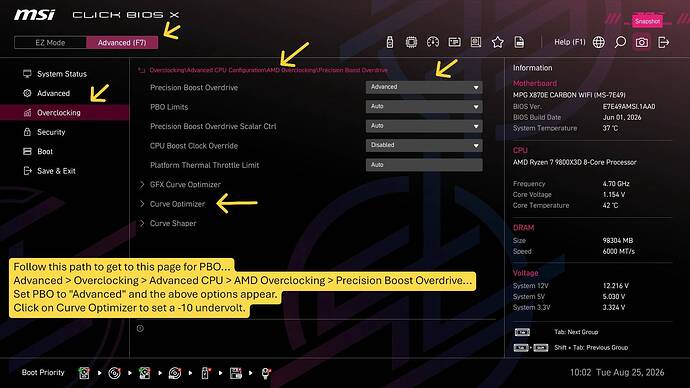690x388 pixels.
Task: Click the date and time in the bottom bar
Action: pyautogui.click(x=617, y=373)
